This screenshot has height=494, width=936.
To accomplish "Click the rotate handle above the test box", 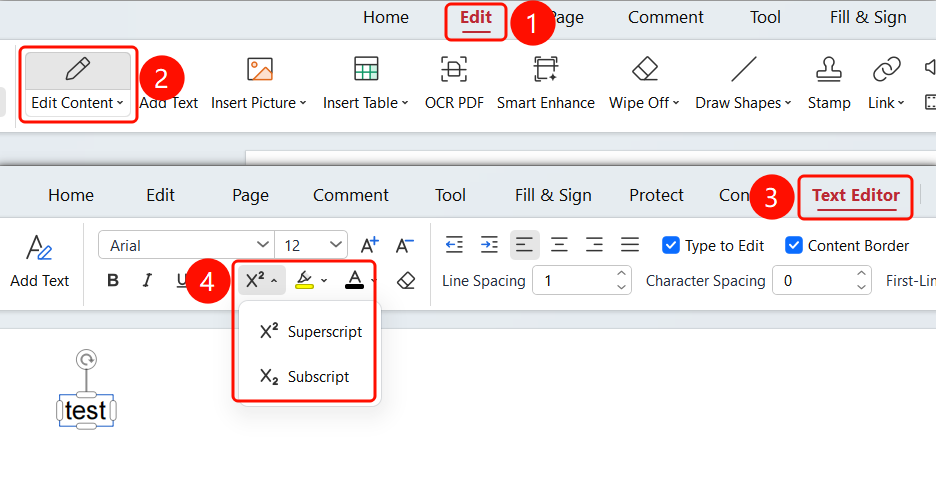I will click(x=87, y=360).
